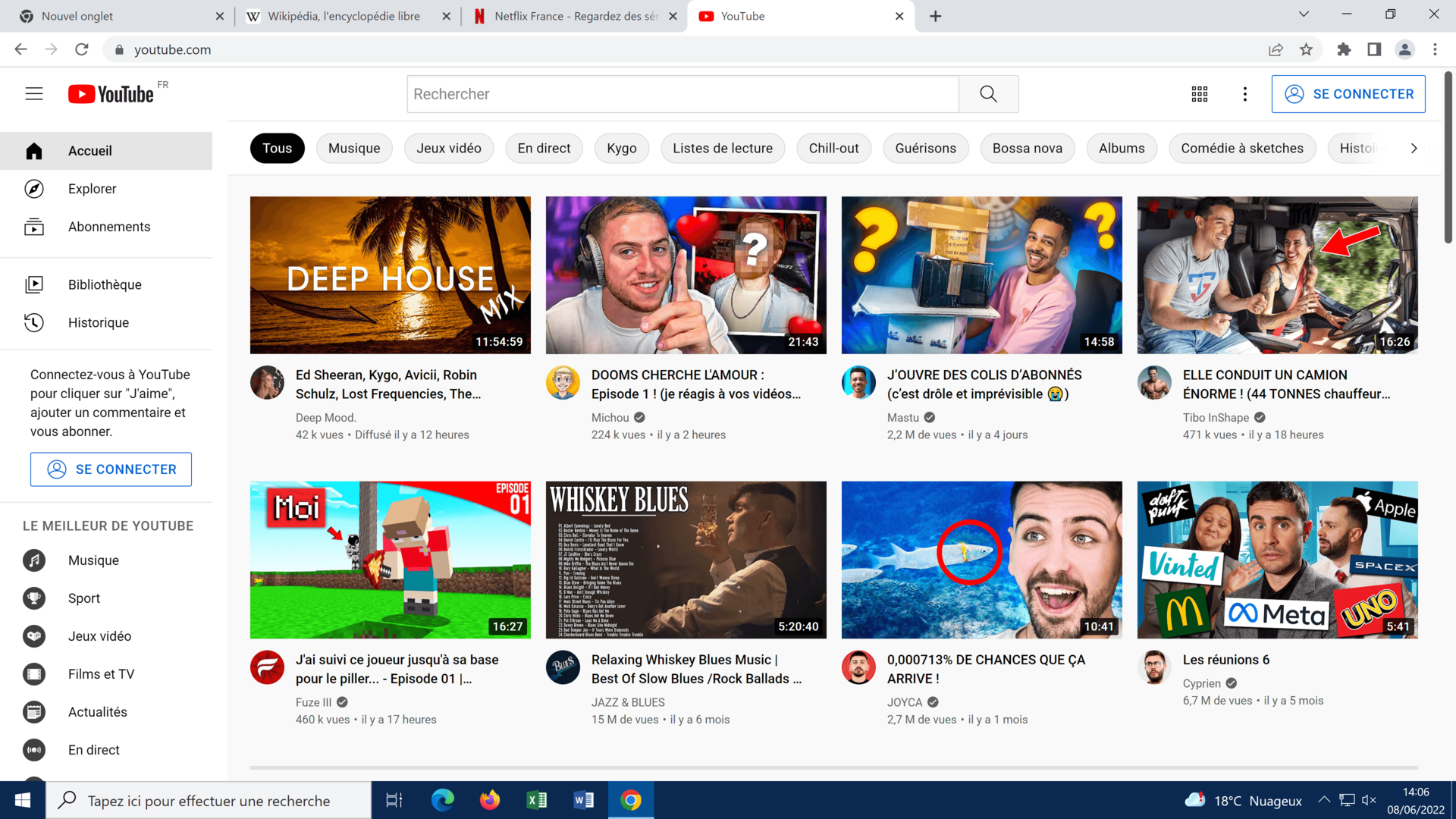Click the YouTube logo

pos(111,94)
